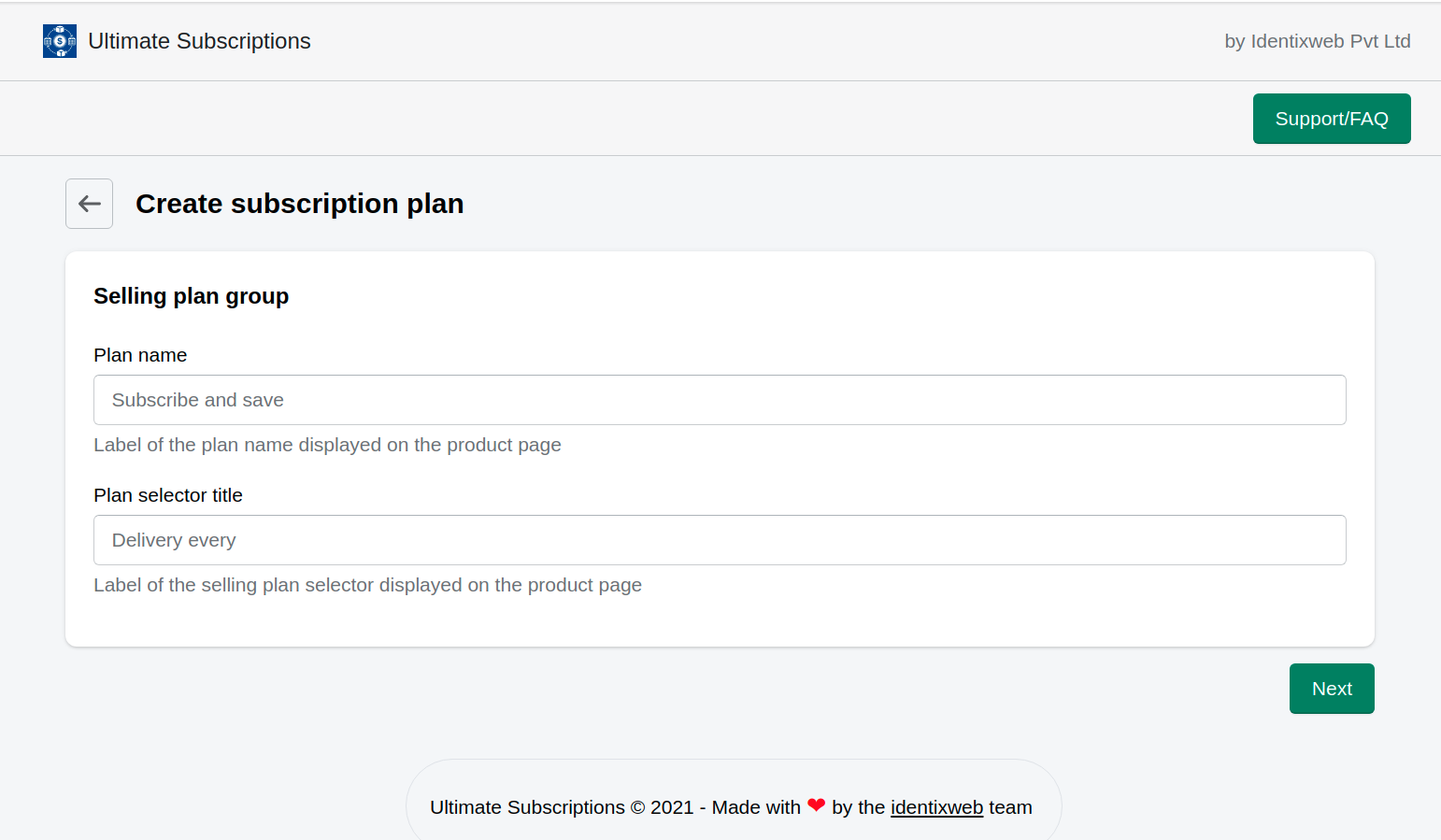Click the selling plan selector help text
Image resolution: width=1441 pixels, height=840 pixels.
(367, 585)
